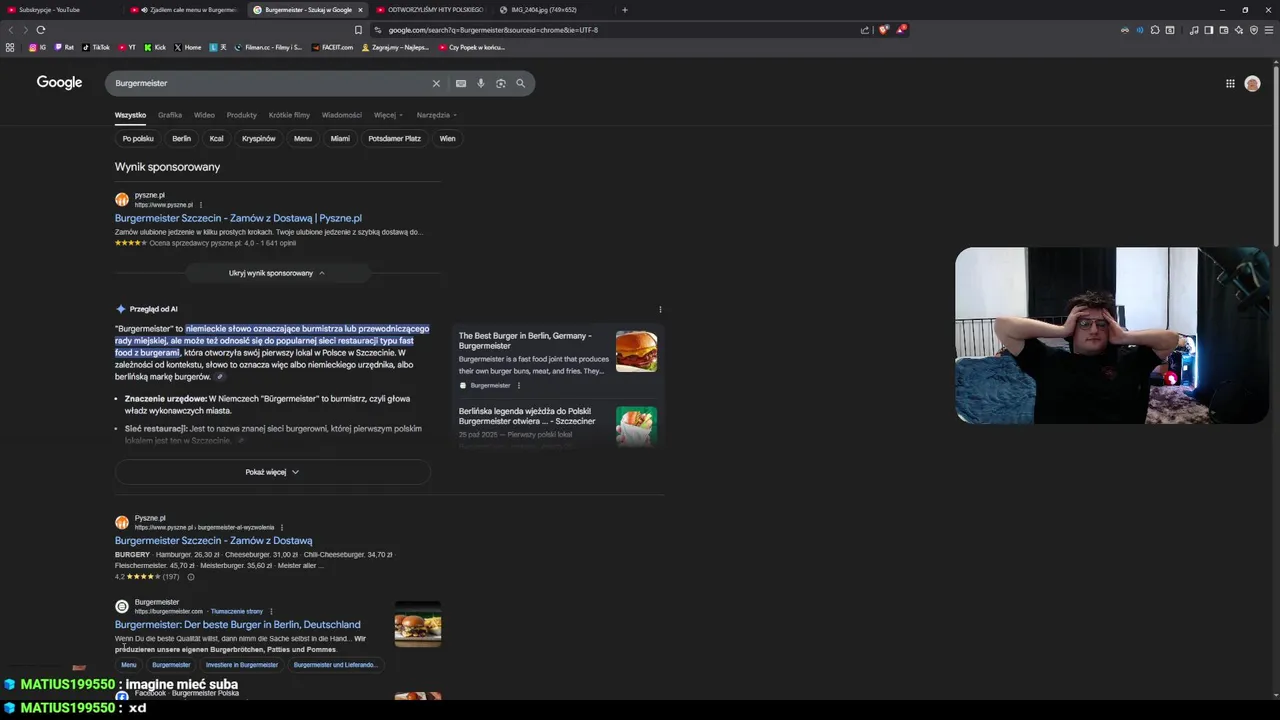Open the Brave Wallet icon
The height and width of the screenshot is (720, 1280).
click(x=1224, y=30)
